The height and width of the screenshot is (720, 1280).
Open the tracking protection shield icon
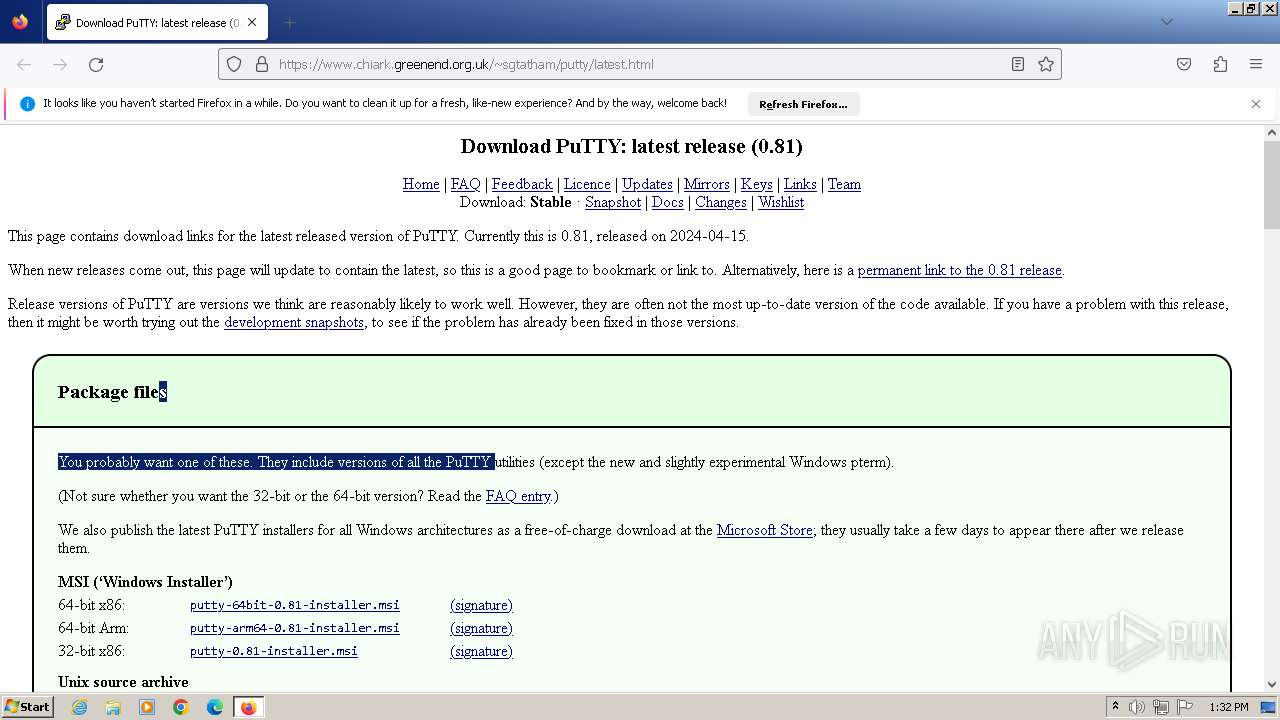click(234, 64)
